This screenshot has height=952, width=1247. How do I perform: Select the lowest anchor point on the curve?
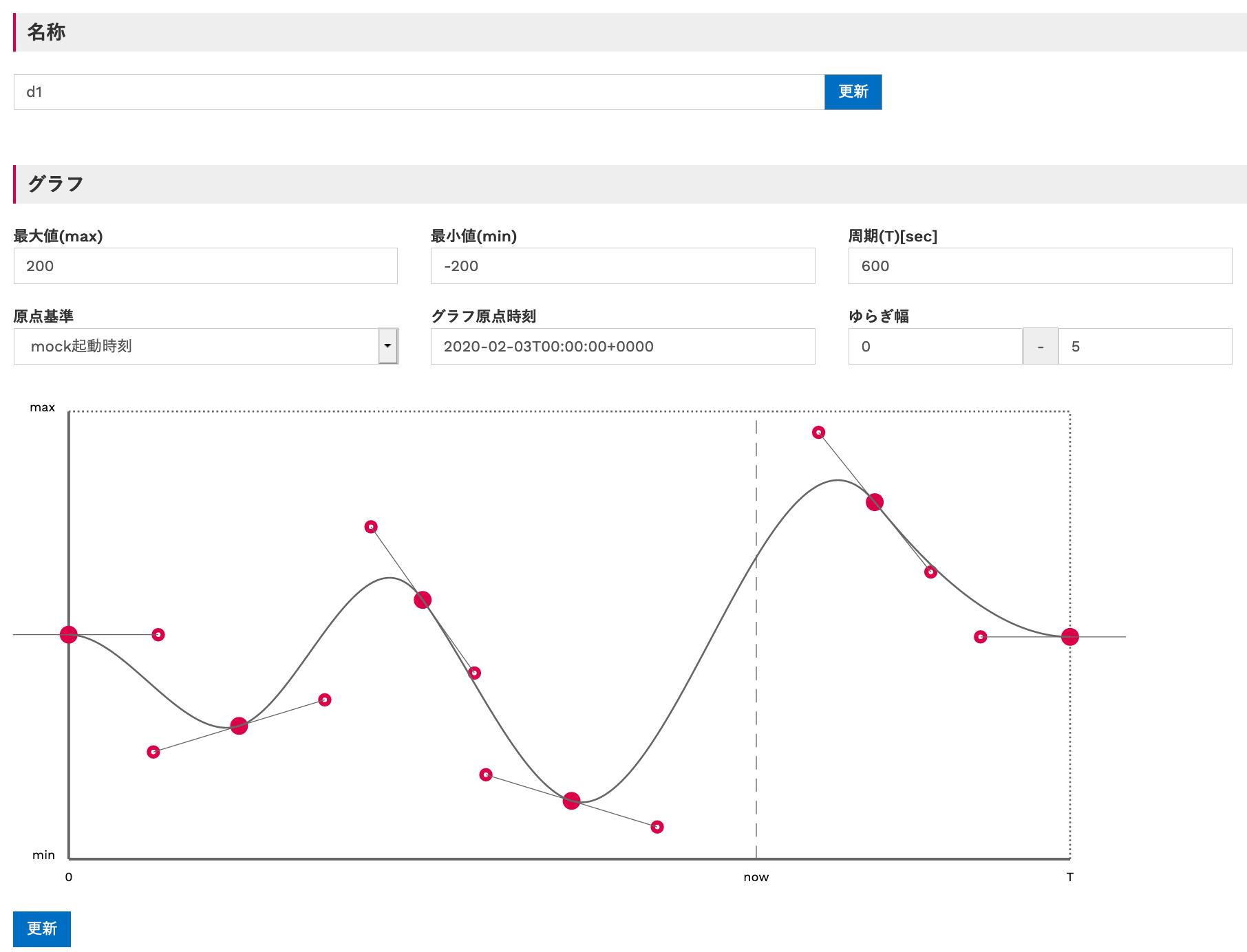(571, 801)
